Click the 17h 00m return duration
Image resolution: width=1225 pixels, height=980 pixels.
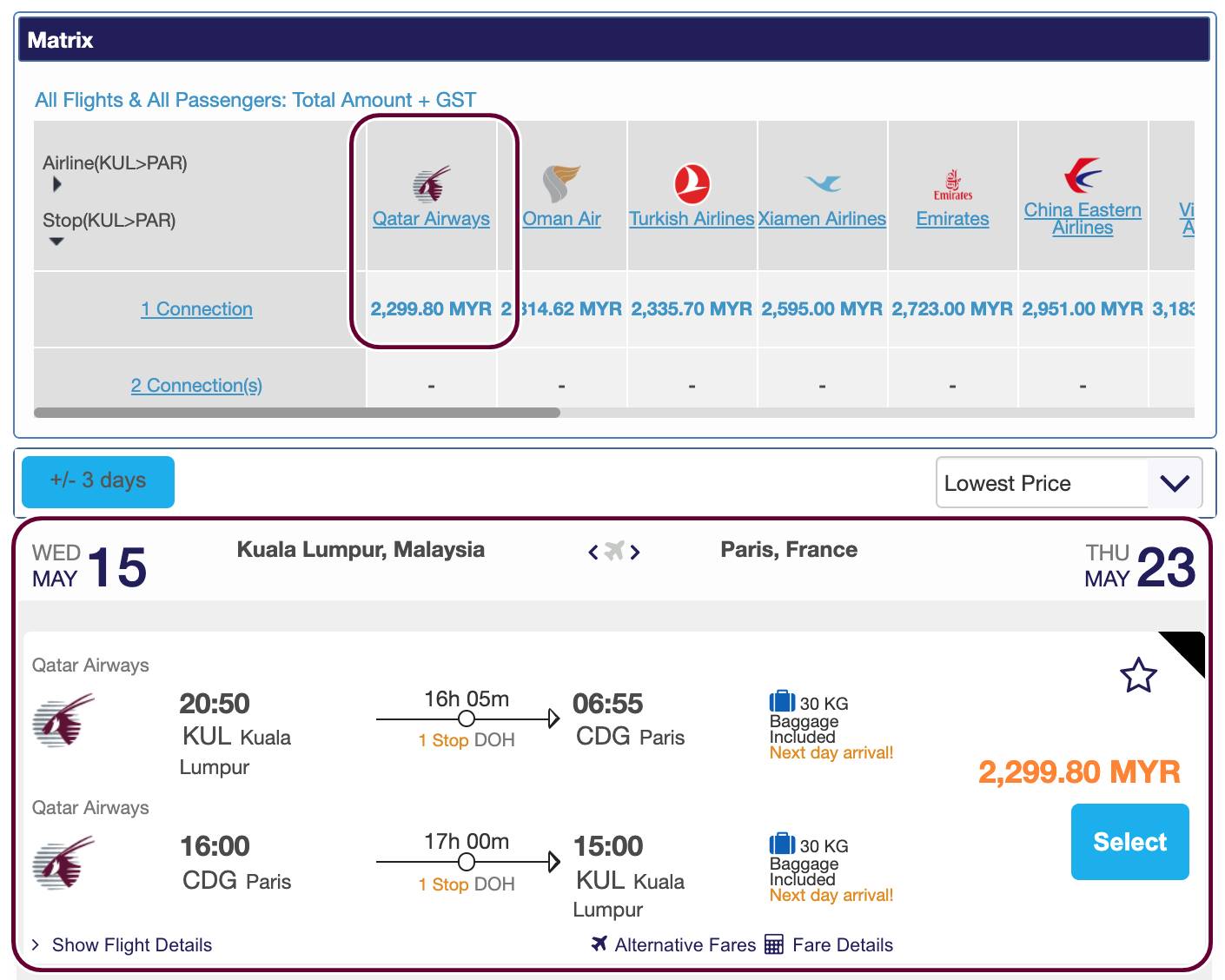click(x=467, y=842)
